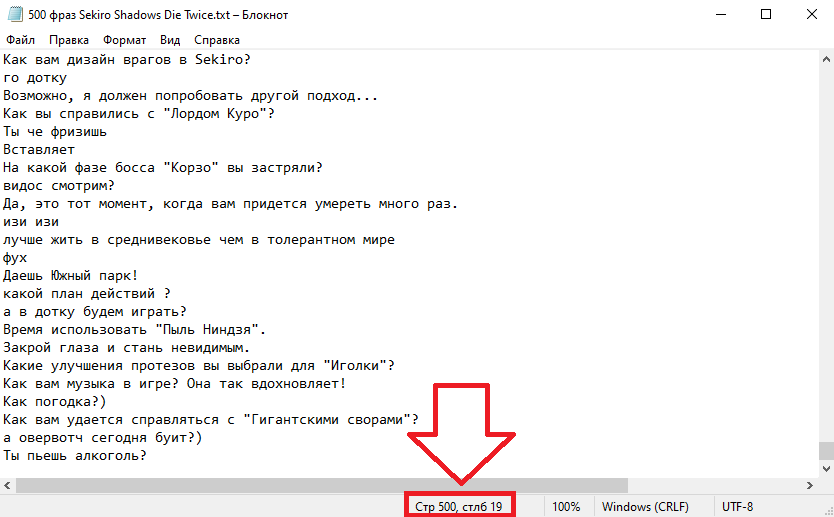Click line 'лучше жить в средневековье чем в толерантном мире'
The image size is (834, 517).
point(199,240)
